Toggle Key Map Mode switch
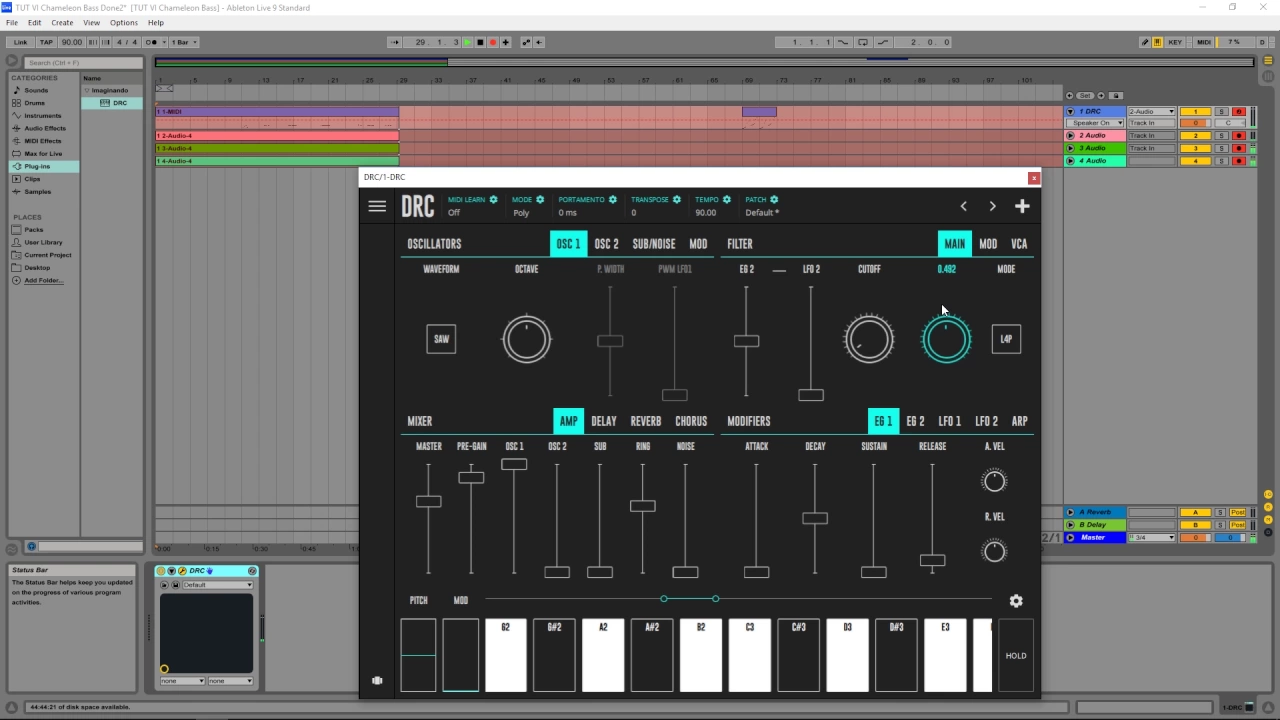Viewport: 1280px width, 720px height. [x=1175, y=42]
